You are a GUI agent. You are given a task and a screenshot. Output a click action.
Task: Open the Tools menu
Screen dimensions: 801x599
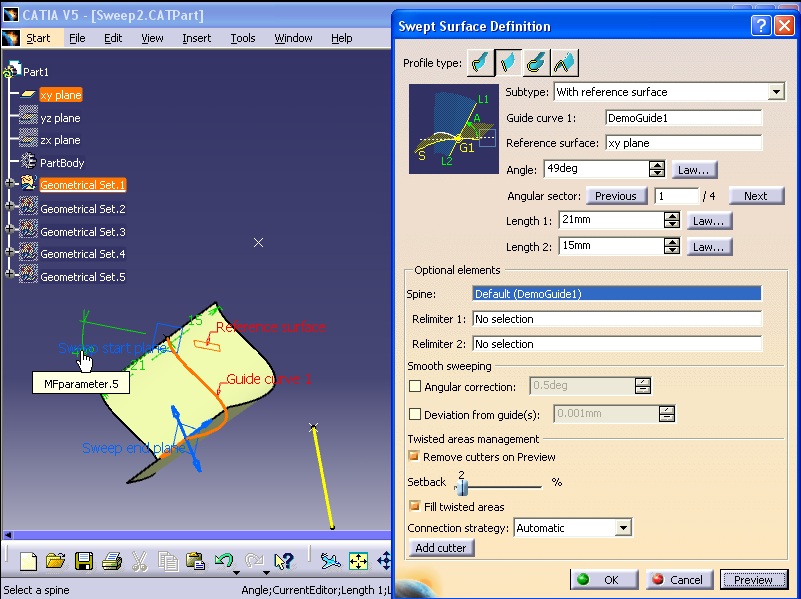click(x=243, y=38)
